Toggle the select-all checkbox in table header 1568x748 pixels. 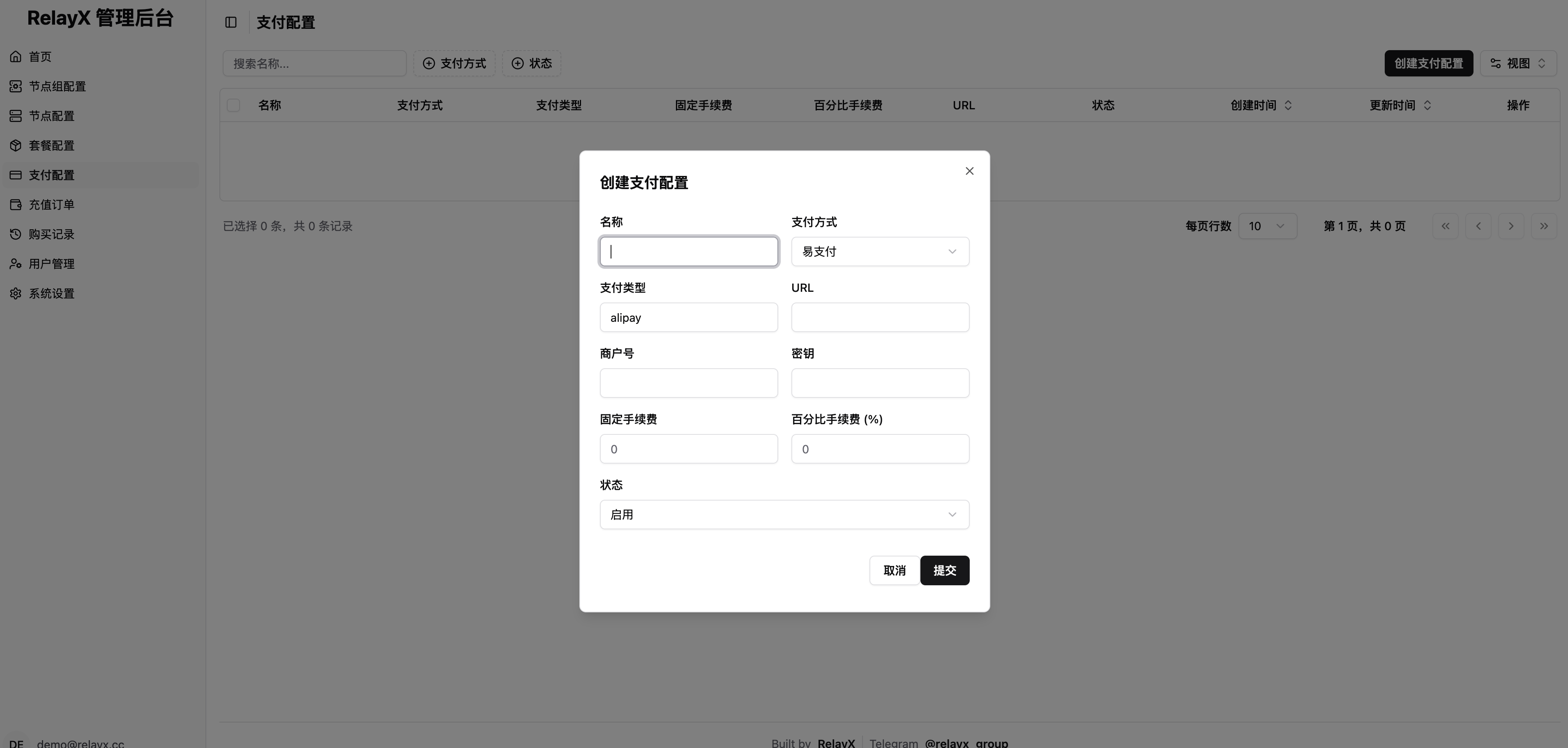click(x=233, y=105)
